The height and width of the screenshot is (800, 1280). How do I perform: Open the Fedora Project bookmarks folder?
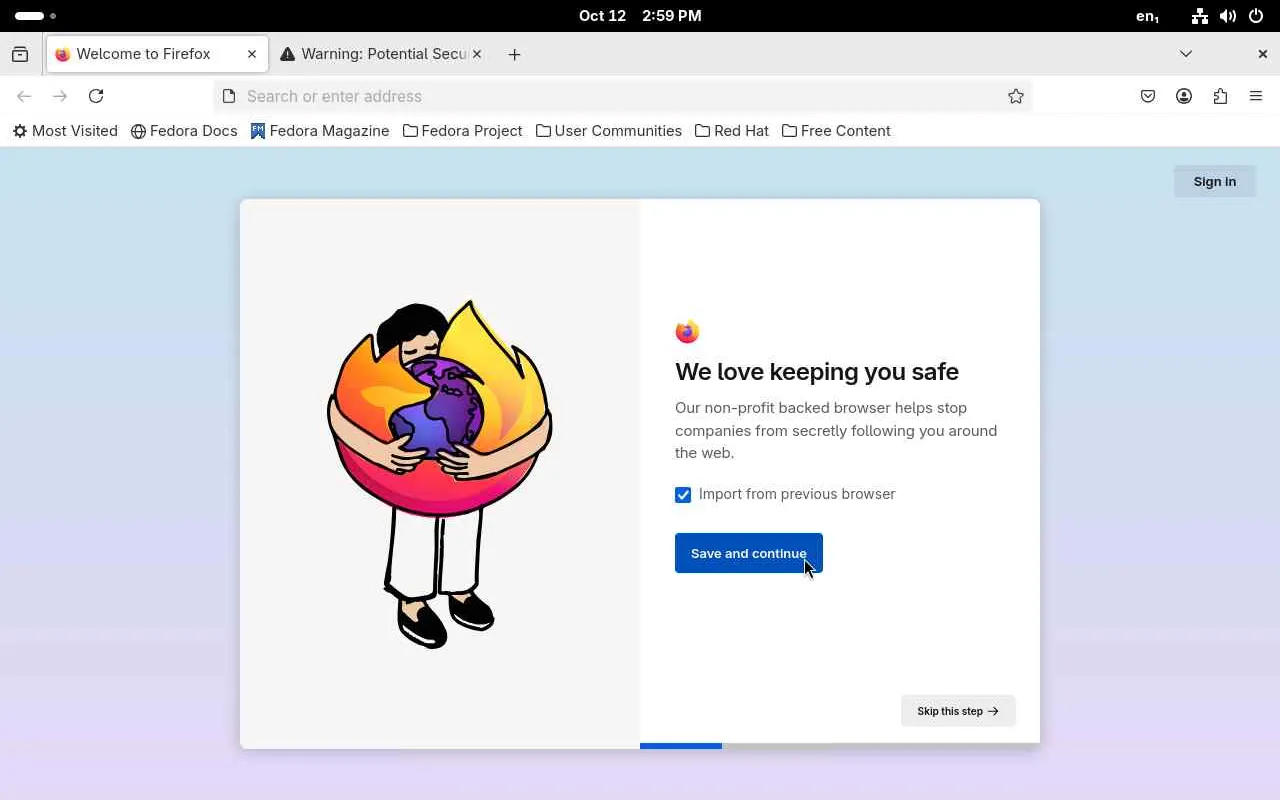coord(463,131)
